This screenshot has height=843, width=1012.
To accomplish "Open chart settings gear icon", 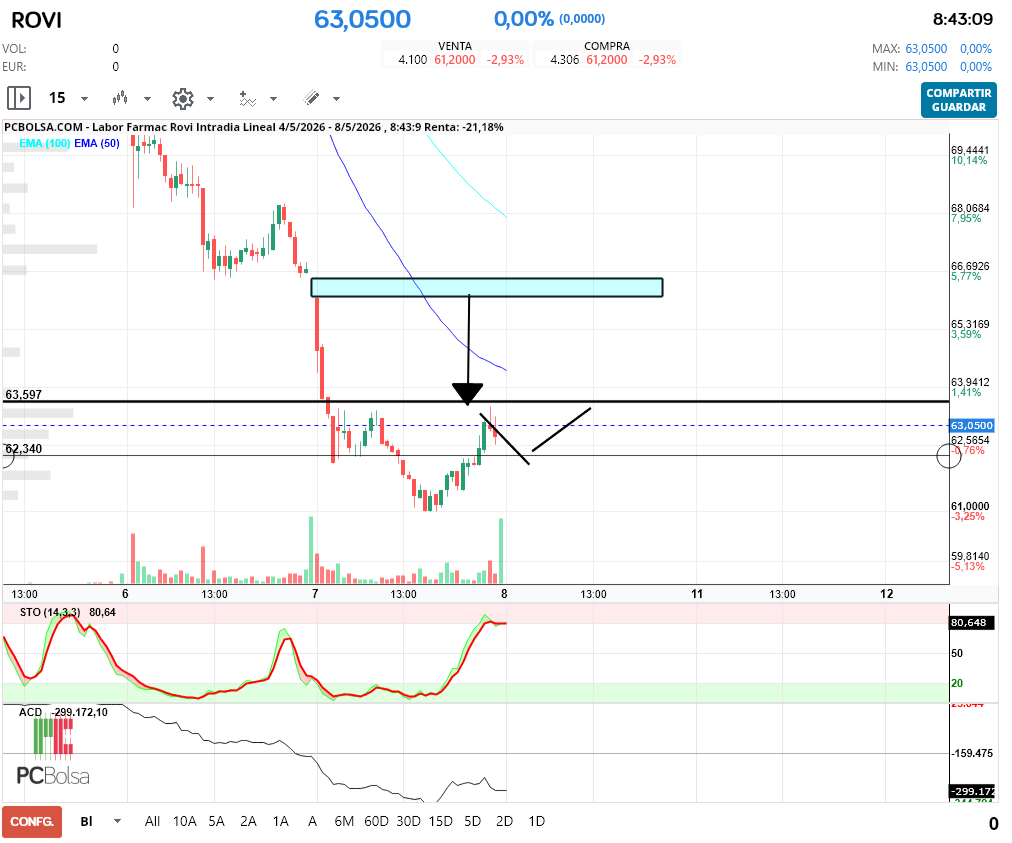I will [183, 98].
